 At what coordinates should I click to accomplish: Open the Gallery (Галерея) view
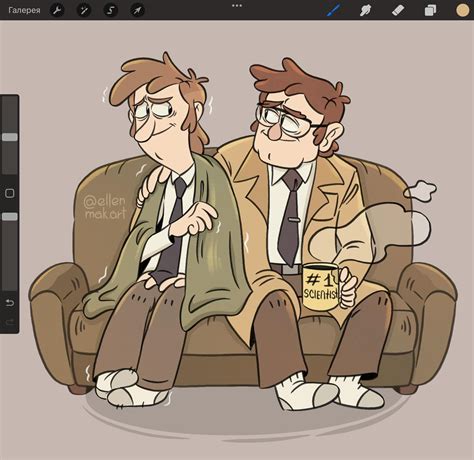[x=24, y=10]
